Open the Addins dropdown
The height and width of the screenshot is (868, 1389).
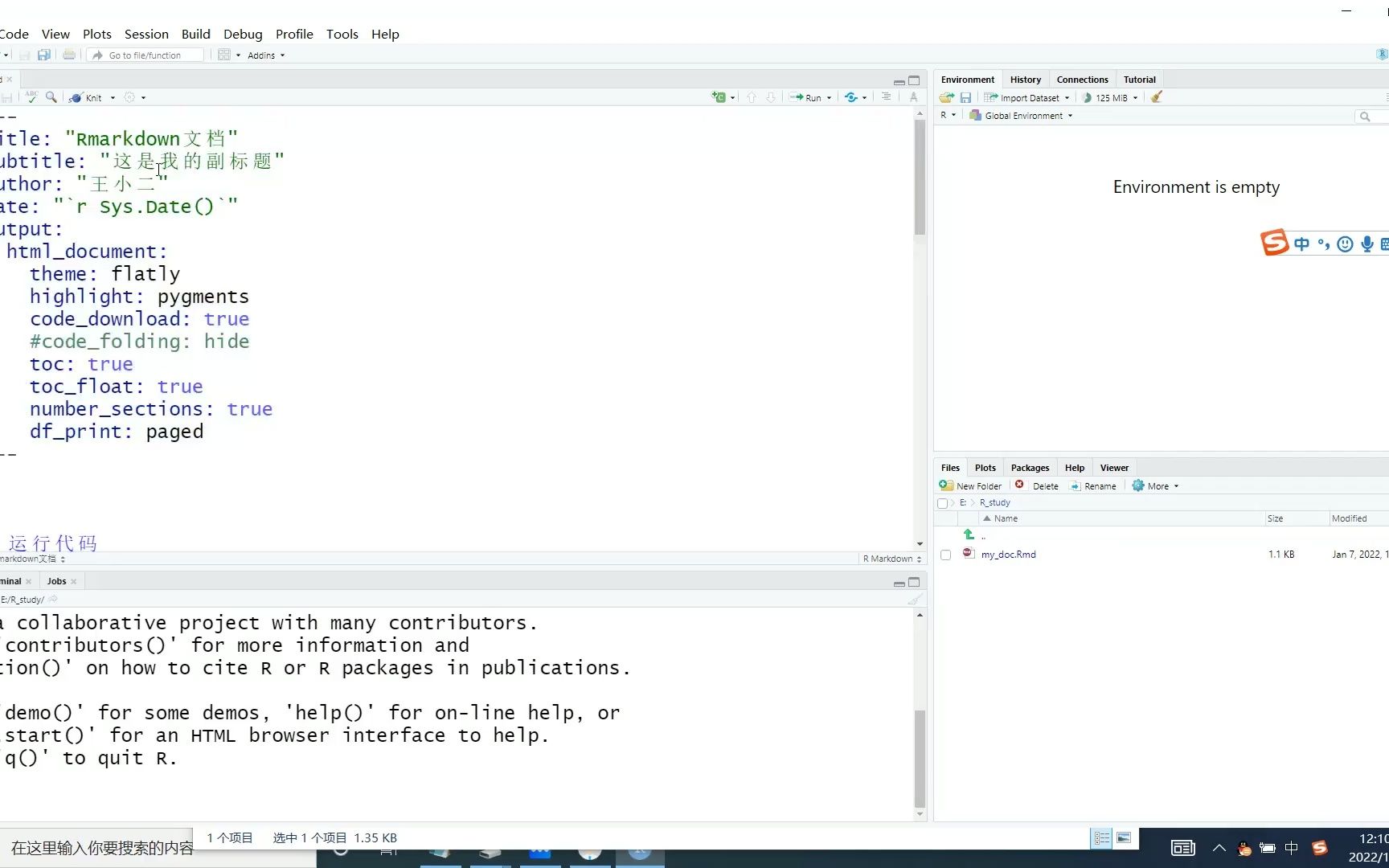coord(265,55)
